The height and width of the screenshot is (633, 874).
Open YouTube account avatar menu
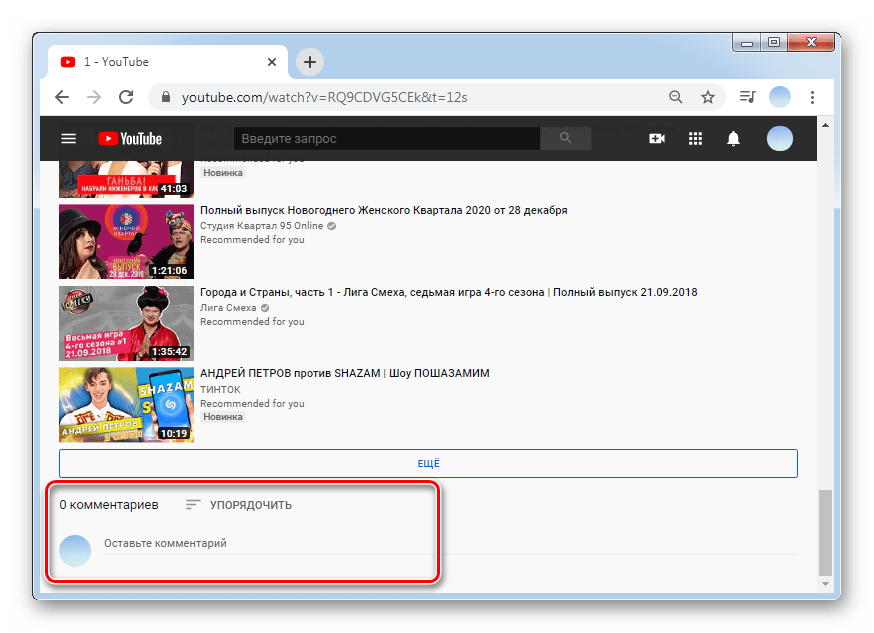(779, 139)
